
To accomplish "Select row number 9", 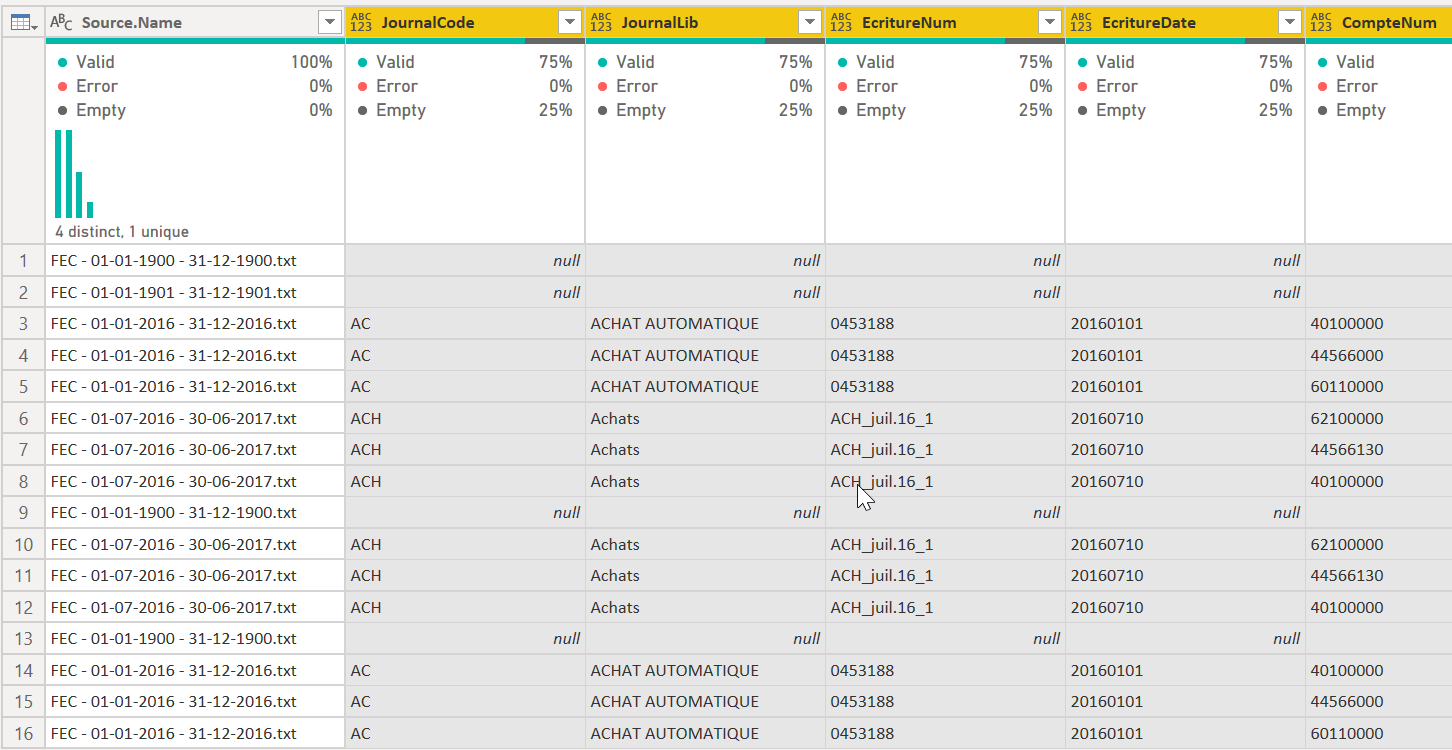I will [23, 513].
